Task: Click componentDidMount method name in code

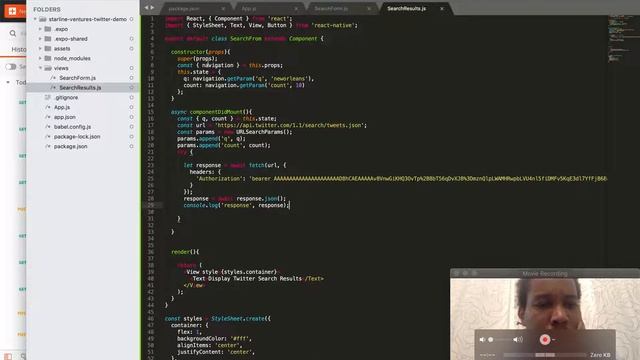Action: (216, 112)
